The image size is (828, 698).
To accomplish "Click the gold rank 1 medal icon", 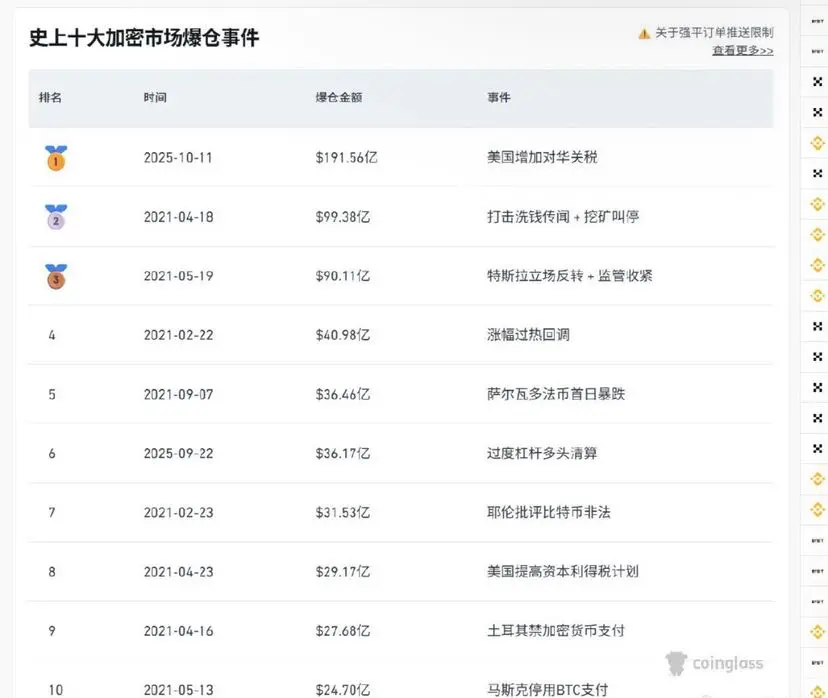I will (56, 158).
